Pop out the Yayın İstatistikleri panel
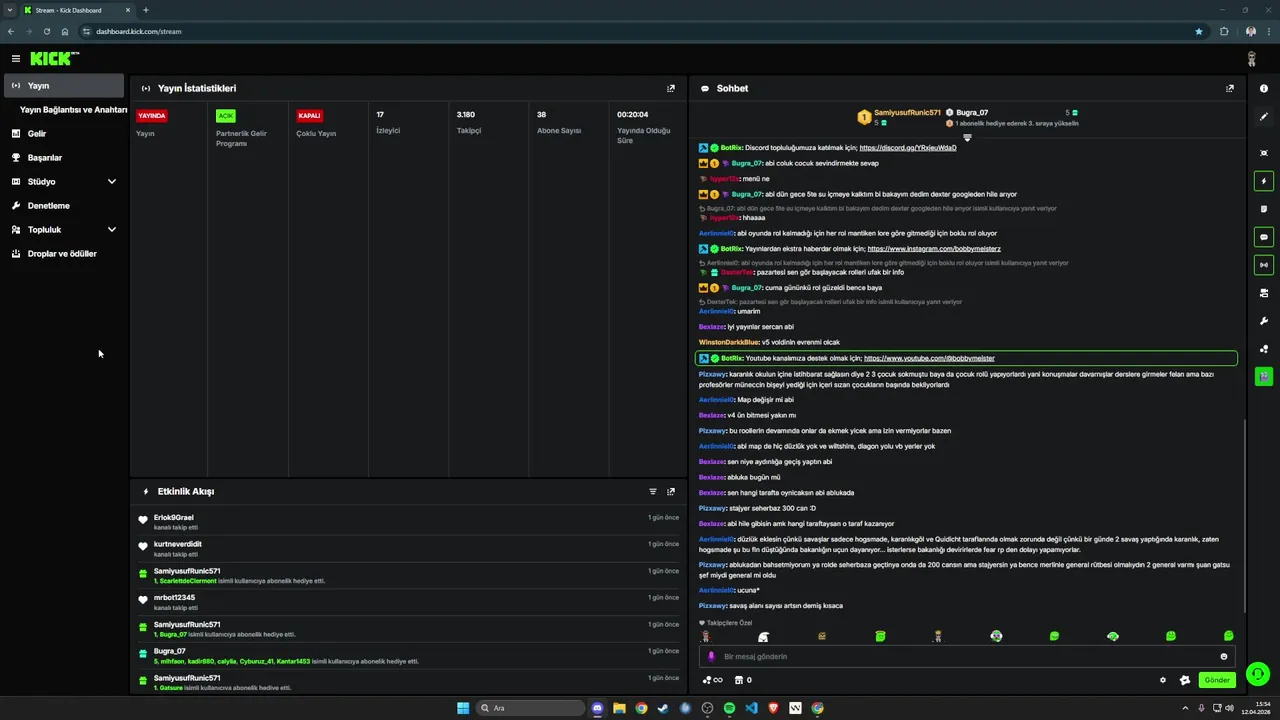 671,88
